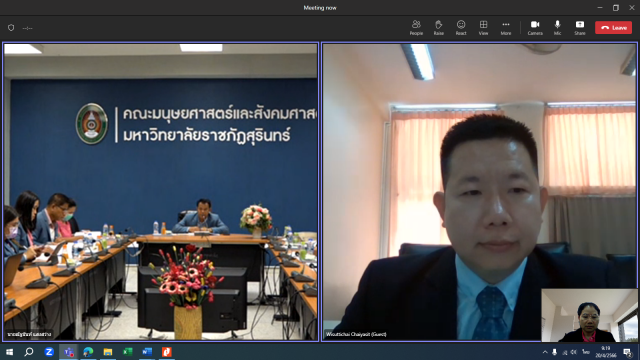Open the Windows Start menu
640x360 pixels.
point(9,352)
